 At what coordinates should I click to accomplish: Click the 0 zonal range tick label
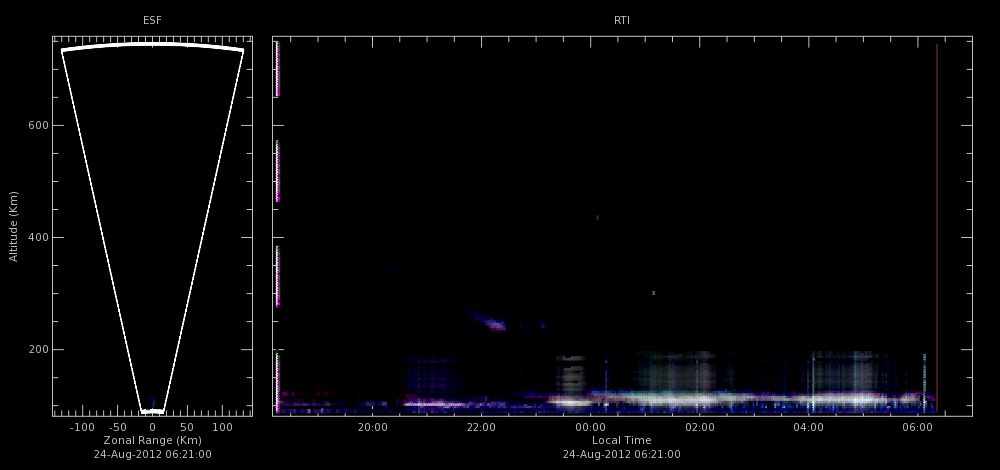point(152,427)
